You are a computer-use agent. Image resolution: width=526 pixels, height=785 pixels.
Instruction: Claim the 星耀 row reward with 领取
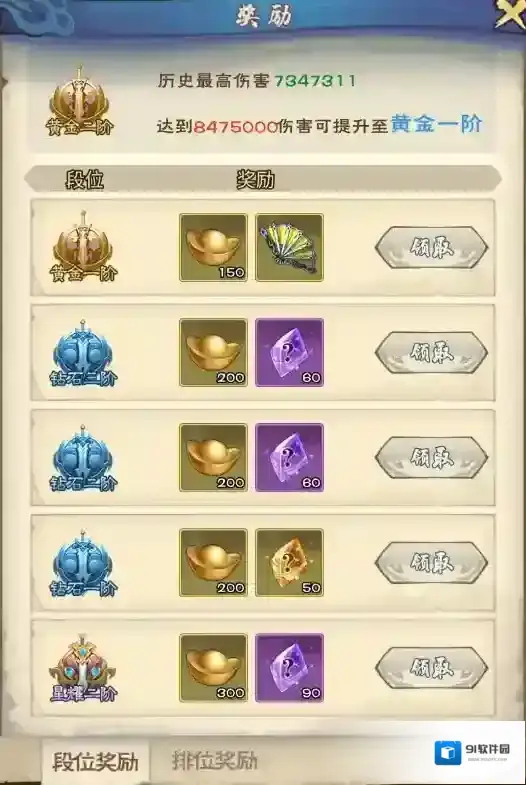[x=431, y=668]
